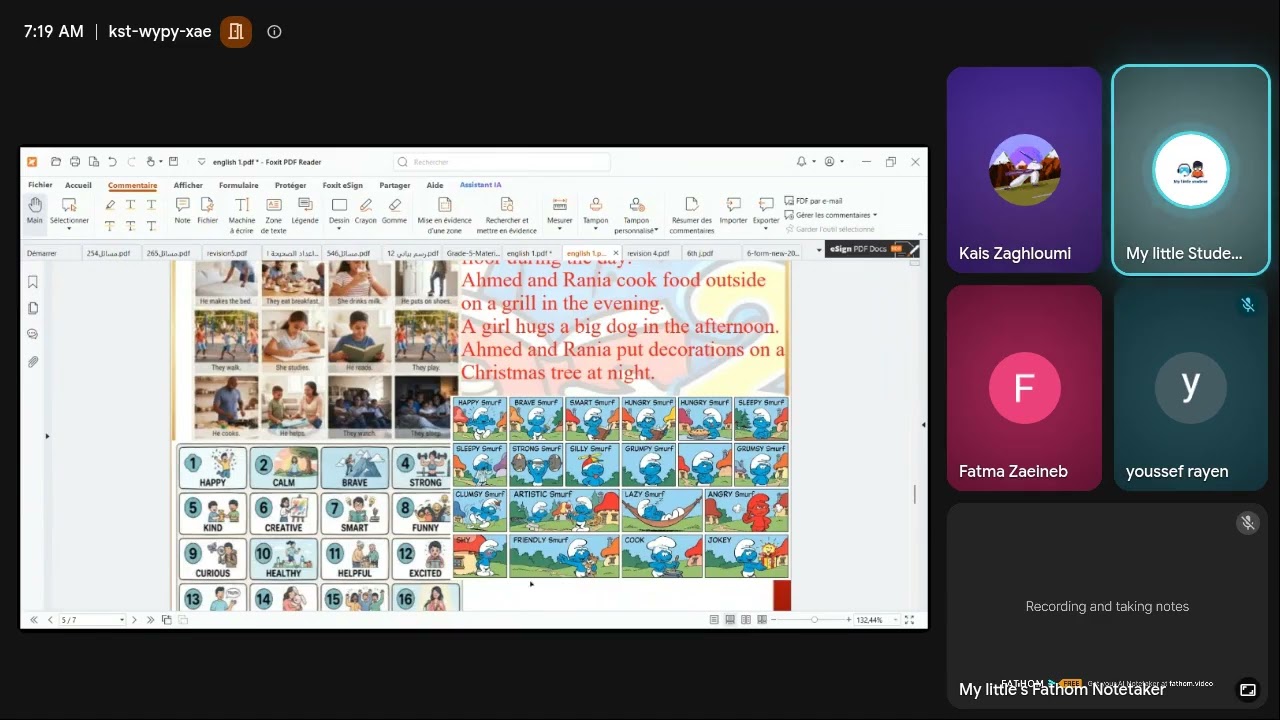
Task: Switch to continuous facing view mode
Action: click(x=762, y=620)
